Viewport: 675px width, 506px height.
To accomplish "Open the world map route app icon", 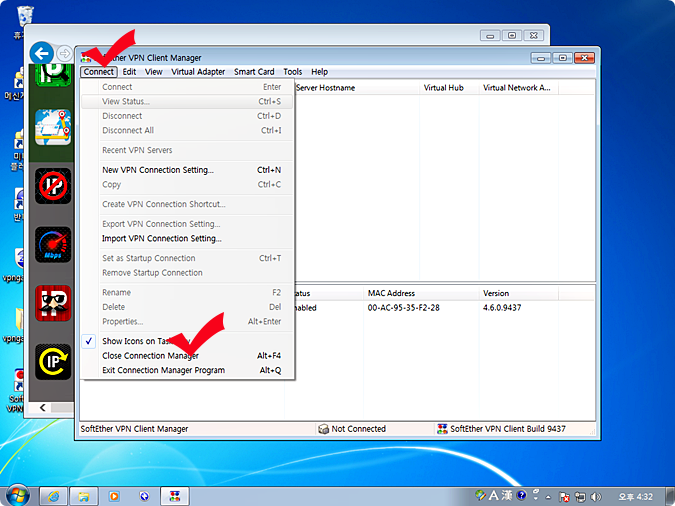I will pyautogui.click(x=53, y=127).
